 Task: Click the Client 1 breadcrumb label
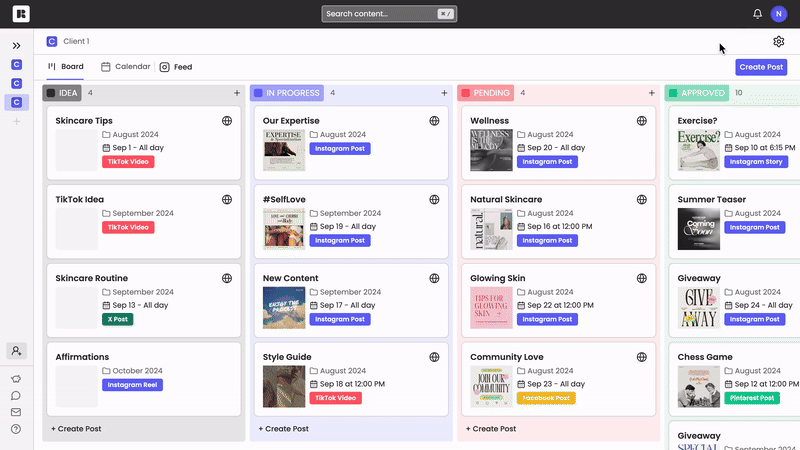click(76, 41)
